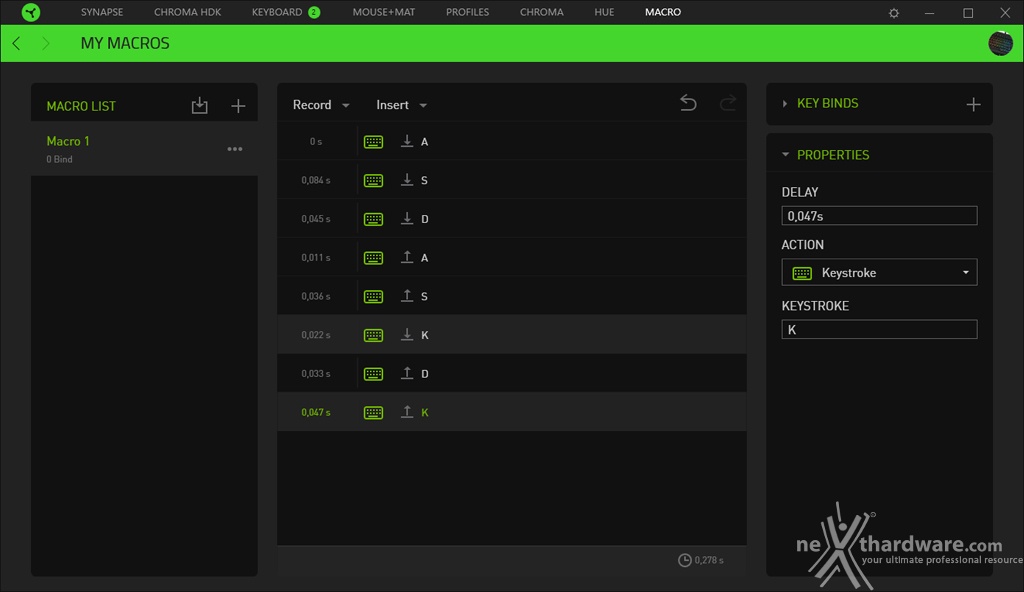Click keyboard icon in A key-down row
Image resolution: width=1024 pixels, height=592 pixels.
coord(374,142)
